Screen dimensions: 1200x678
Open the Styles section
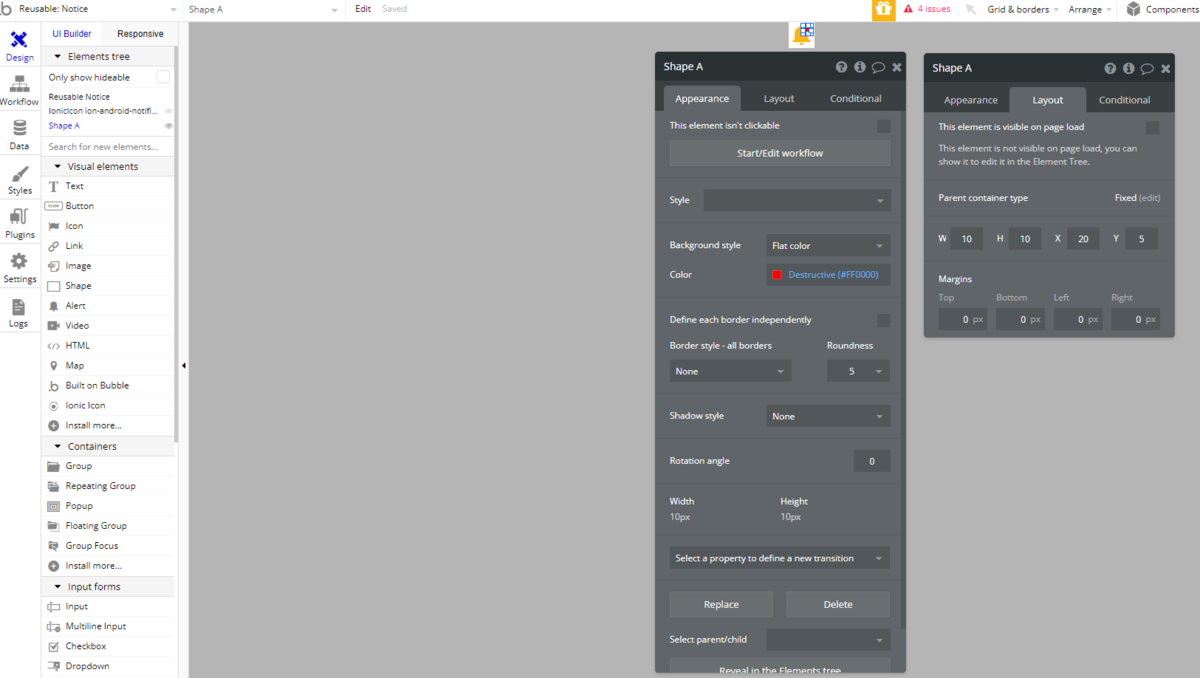pyautogui.click(x=19, y=179)
